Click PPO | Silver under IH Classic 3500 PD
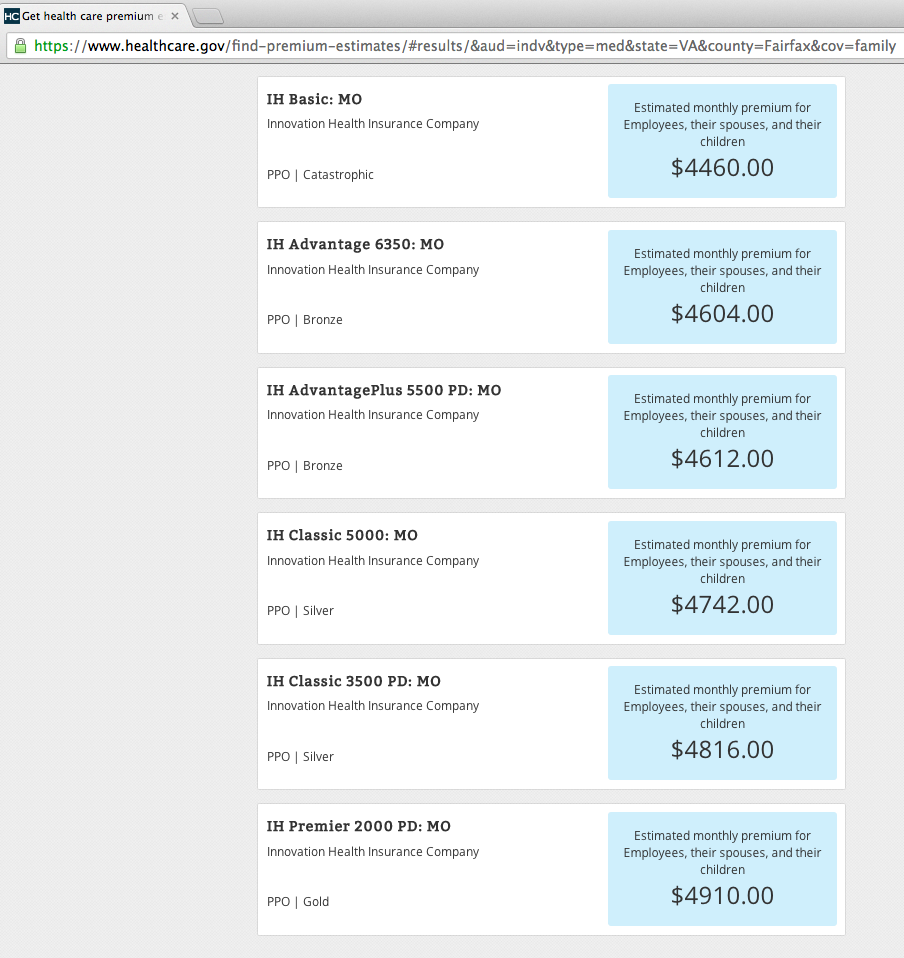904x958 pixels. click(x=300, y=756)
